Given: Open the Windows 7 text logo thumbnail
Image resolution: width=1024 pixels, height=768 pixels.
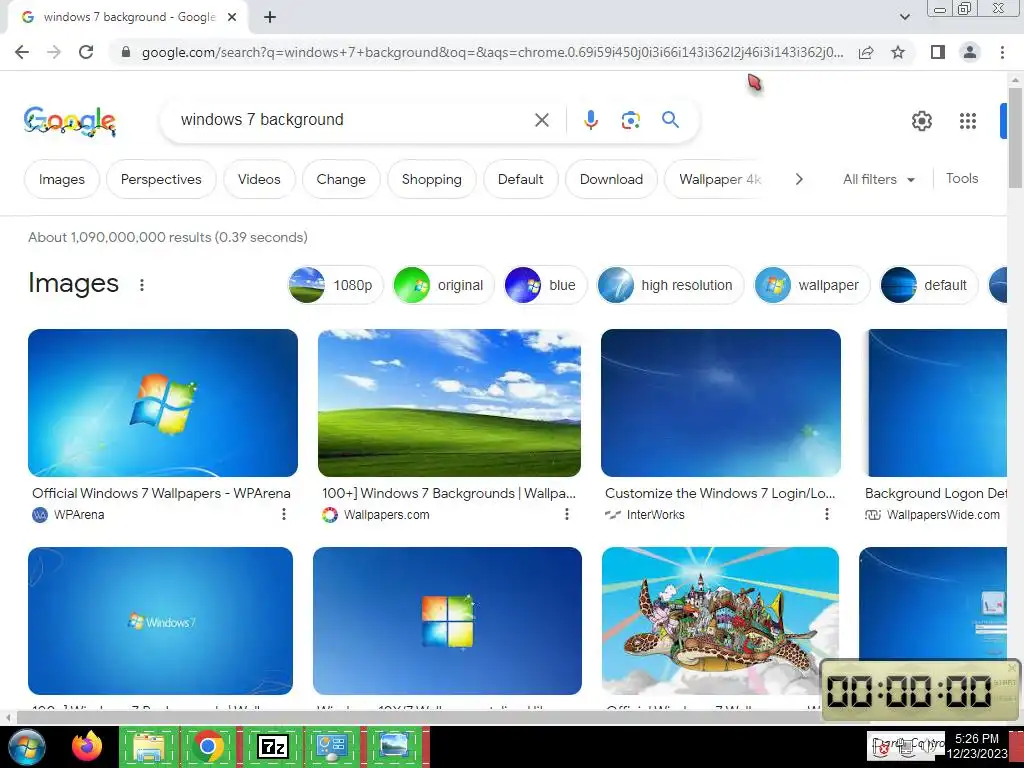Looking at the screenshot, I should [161, 621].
